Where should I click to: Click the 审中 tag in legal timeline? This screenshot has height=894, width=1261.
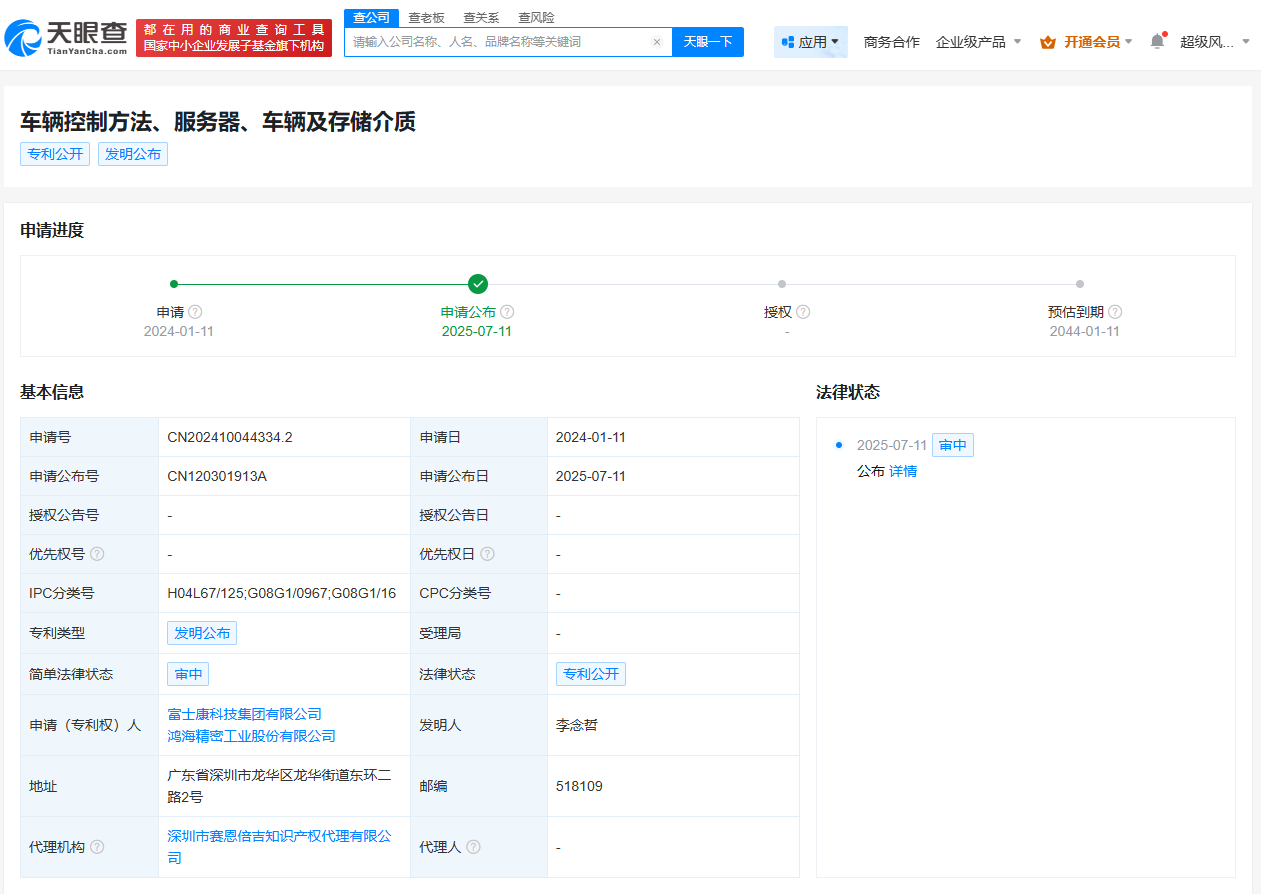coord(953,445)
